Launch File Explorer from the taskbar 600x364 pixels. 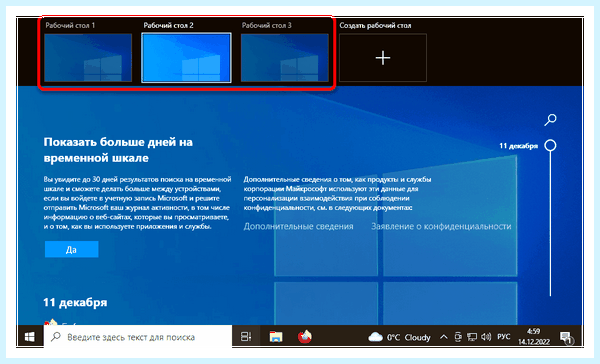click(276, 337)
